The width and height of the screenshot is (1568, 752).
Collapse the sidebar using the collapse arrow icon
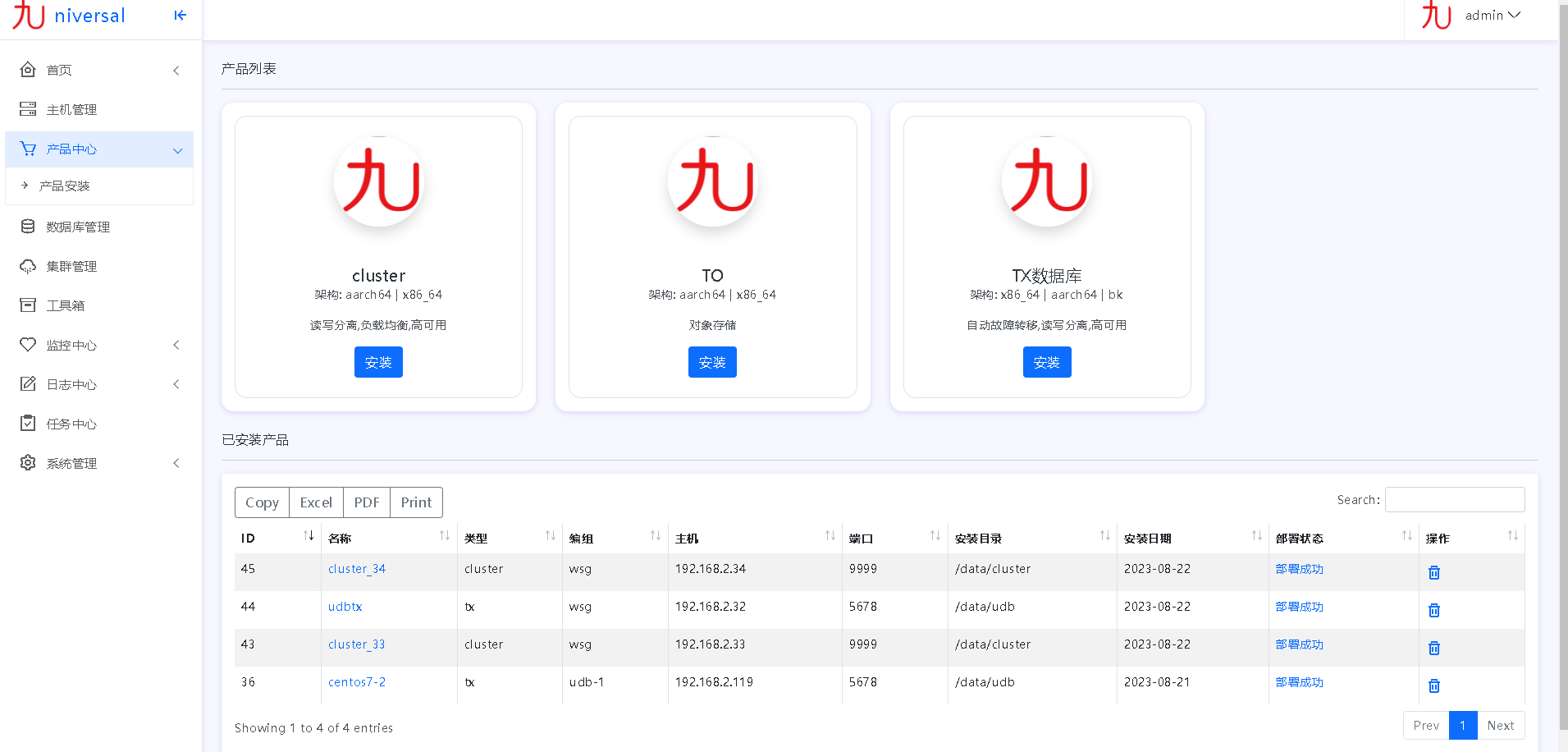[x=179, y=15]
